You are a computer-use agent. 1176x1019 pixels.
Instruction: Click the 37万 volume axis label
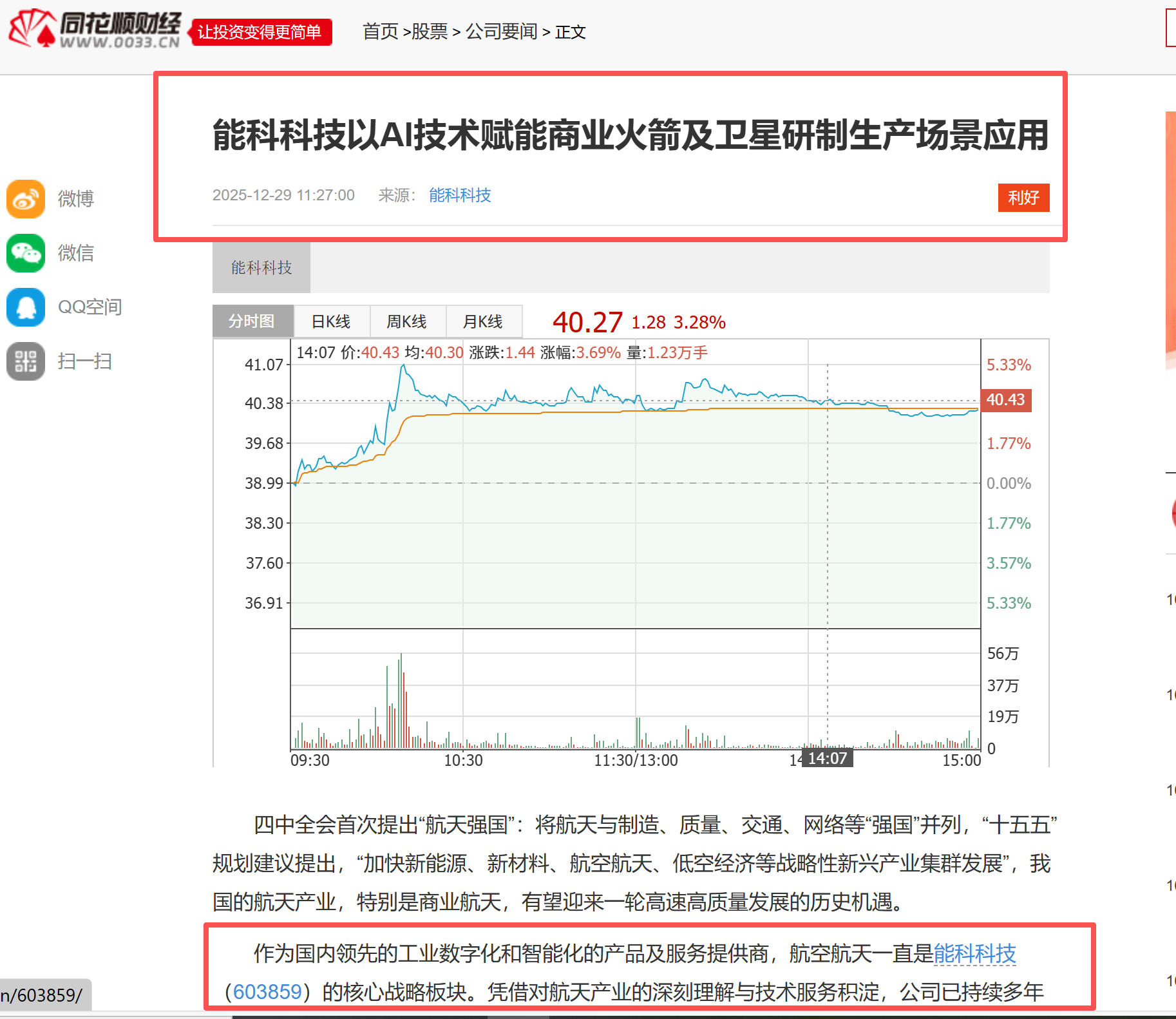1003,686
